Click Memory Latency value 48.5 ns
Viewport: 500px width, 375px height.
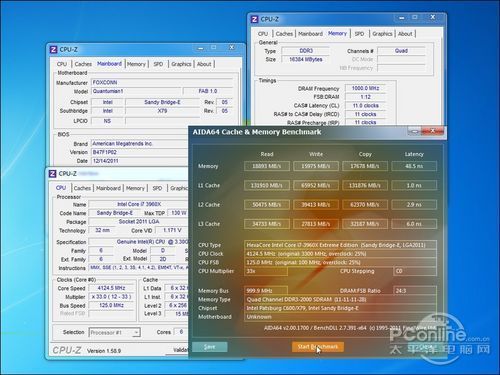pos(414,166)
